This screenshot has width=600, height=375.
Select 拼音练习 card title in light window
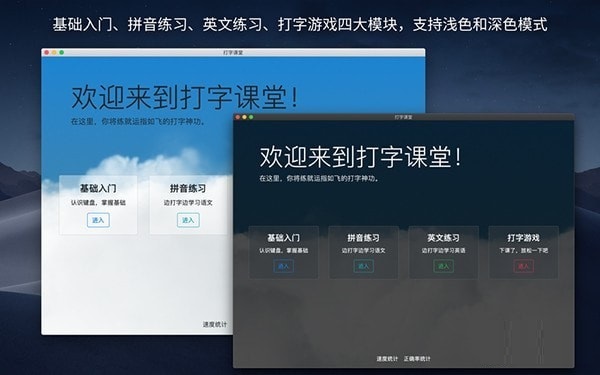(188, 188)
